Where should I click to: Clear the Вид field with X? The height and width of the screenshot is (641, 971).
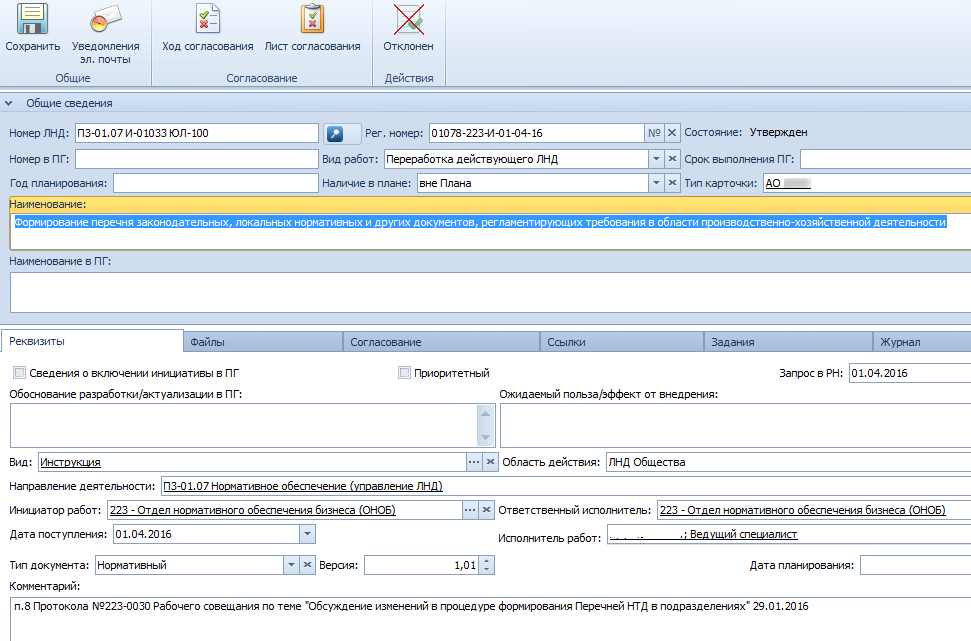tap(490, 462)
